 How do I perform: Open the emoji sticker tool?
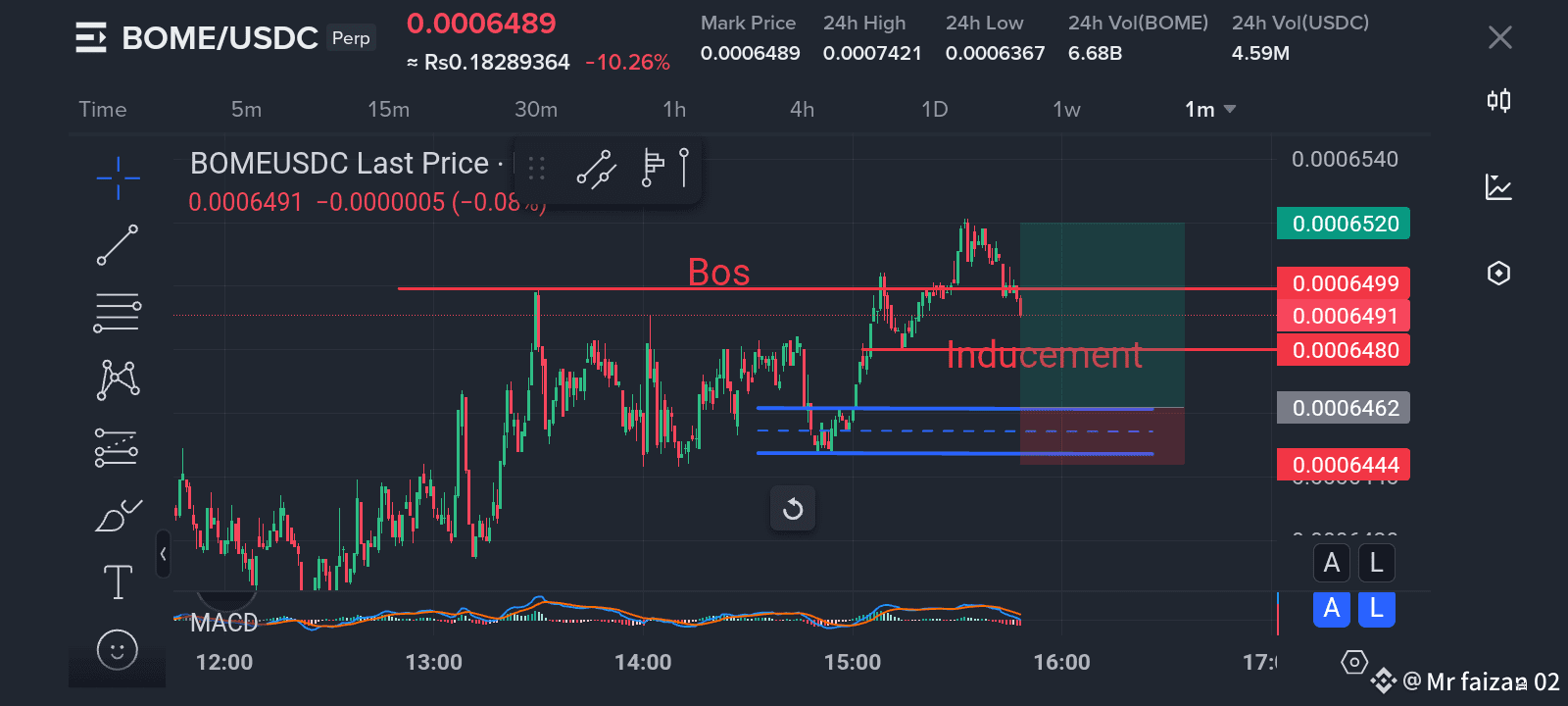point(118,649)
